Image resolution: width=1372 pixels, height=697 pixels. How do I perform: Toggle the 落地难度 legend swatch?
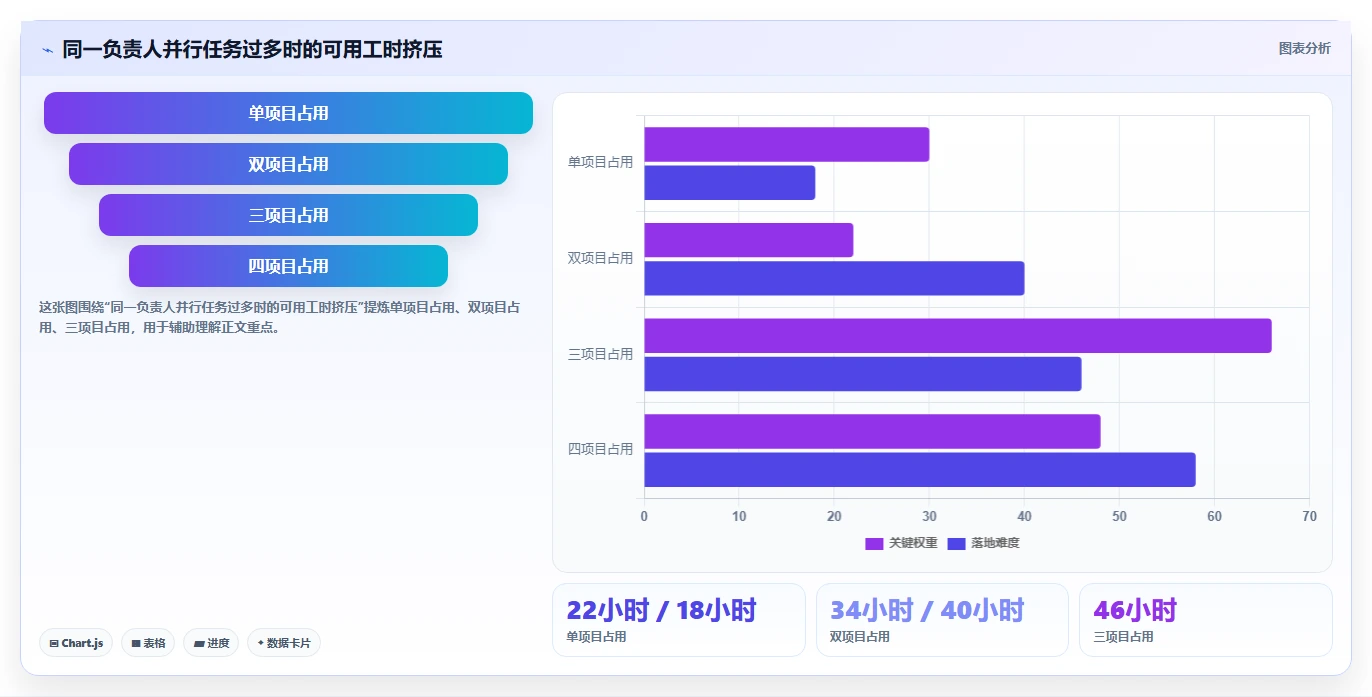pos(956,543)
